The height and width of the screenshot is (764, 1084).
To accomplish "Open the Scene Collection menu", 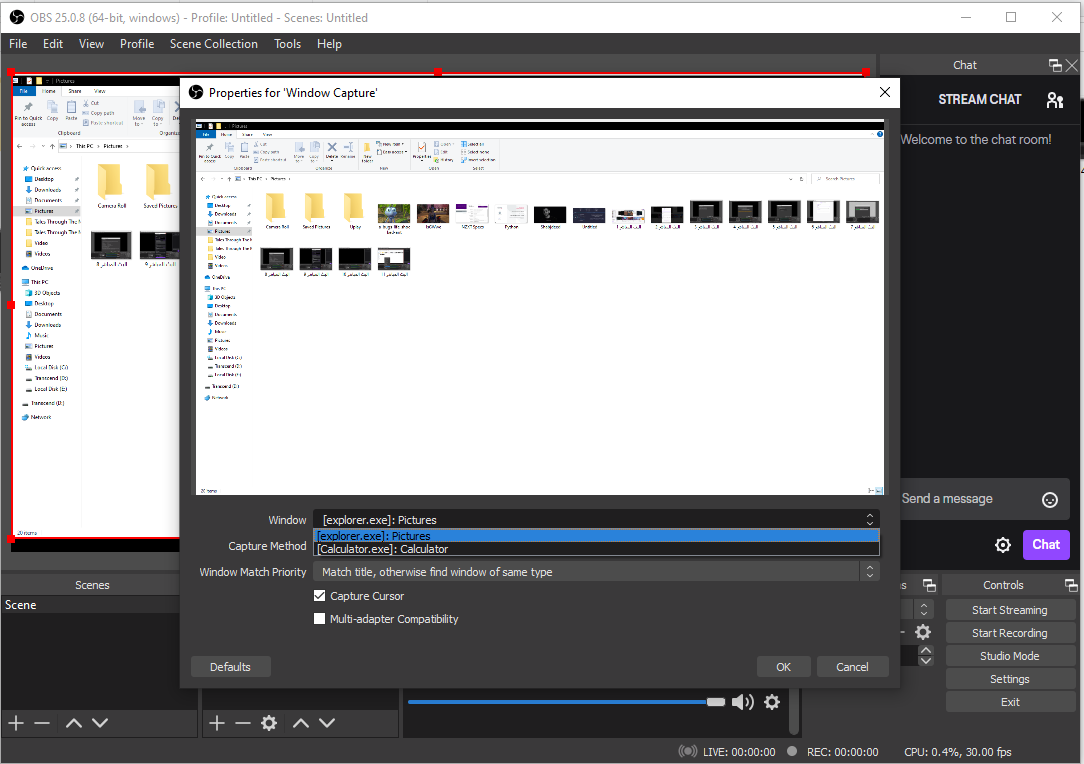I will coord(213,44).
